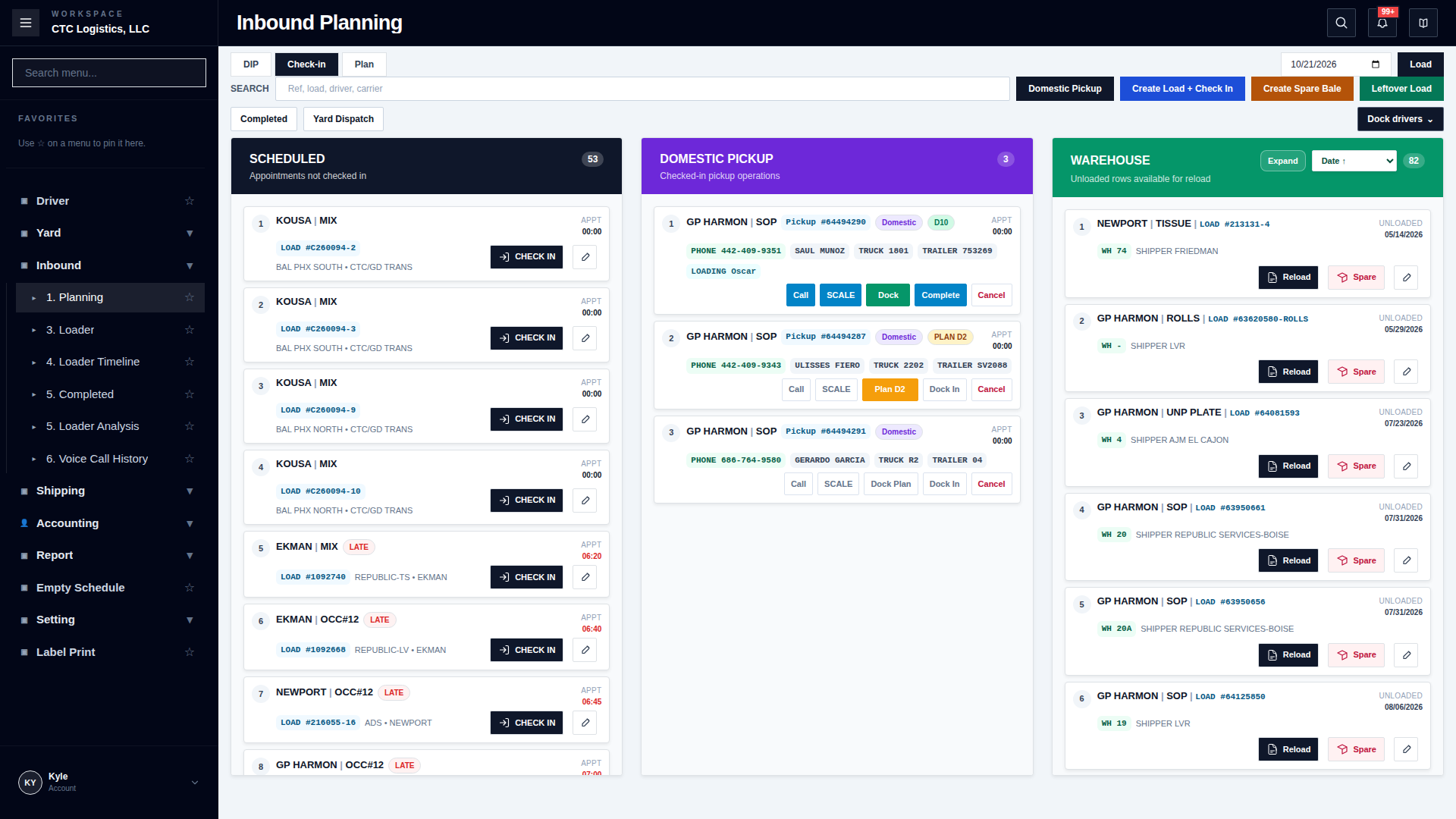
Task: Star the 6. Voice Call History item
Action: tap(190, 459)
